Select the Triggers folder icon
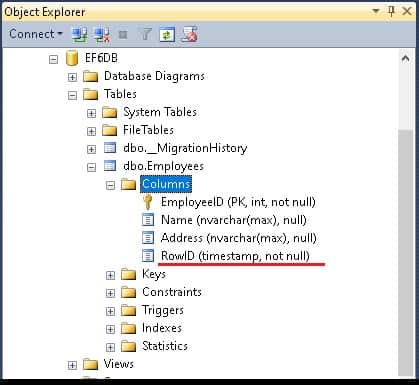 coord(128,310)
